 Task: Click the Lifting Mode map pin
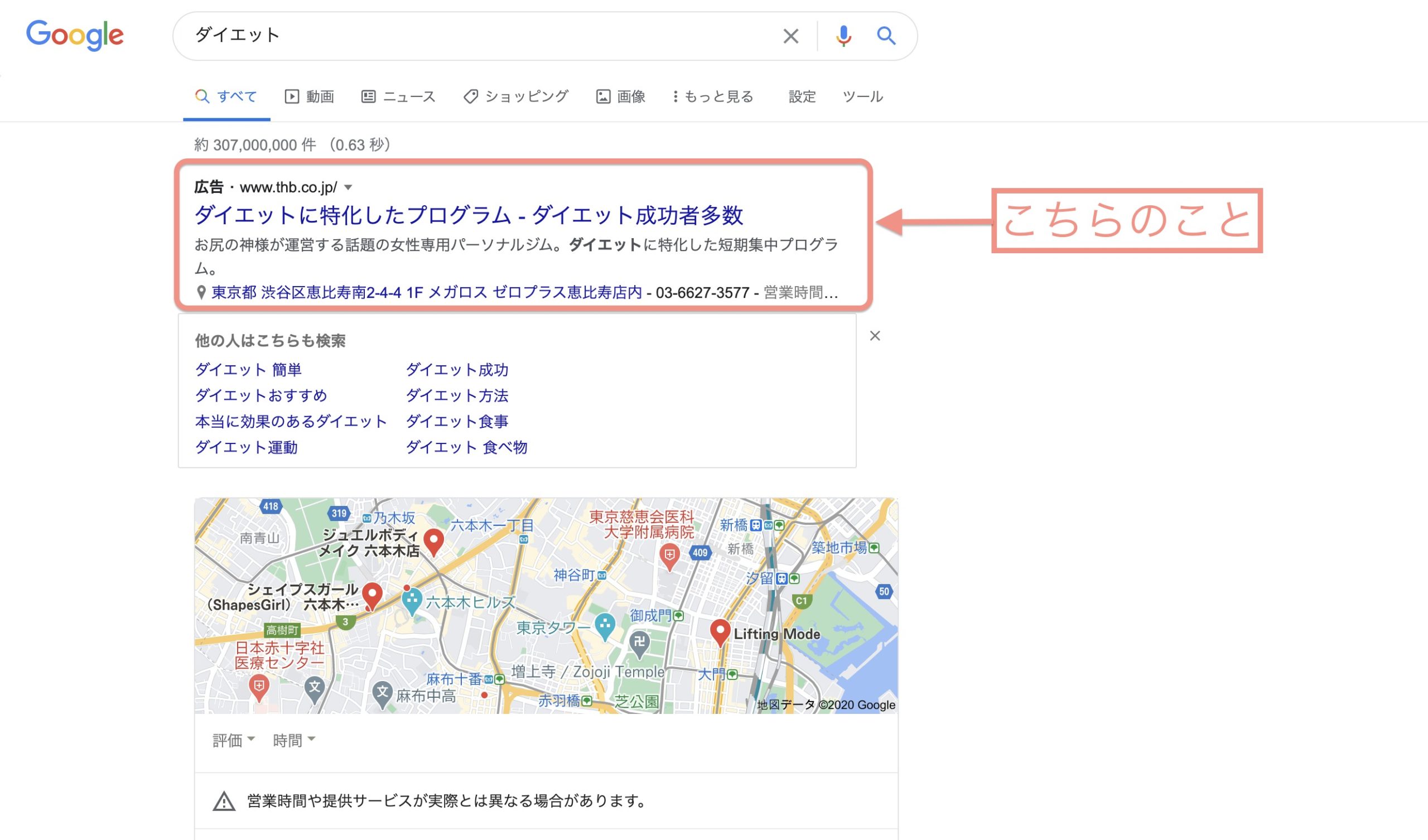pyautogui.click(x=720, y=631)
